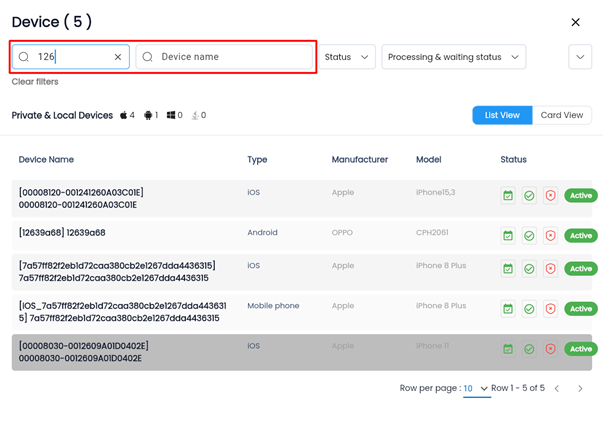Close the Device dialog

(x=575, y=22)
